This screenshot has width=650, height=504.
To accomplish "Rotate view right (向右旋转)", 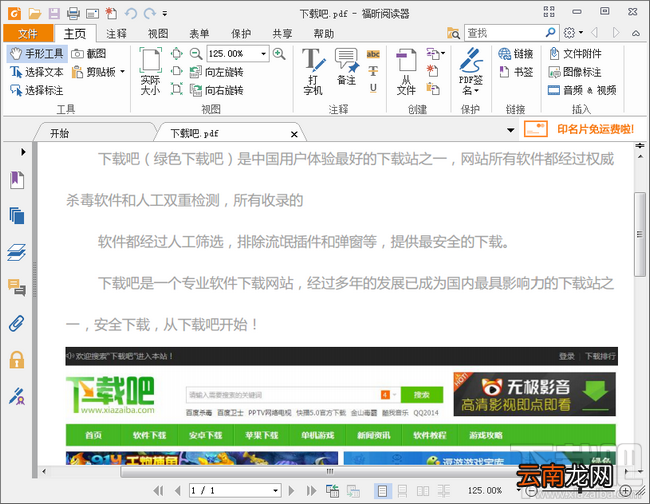I will coord(216,90).
